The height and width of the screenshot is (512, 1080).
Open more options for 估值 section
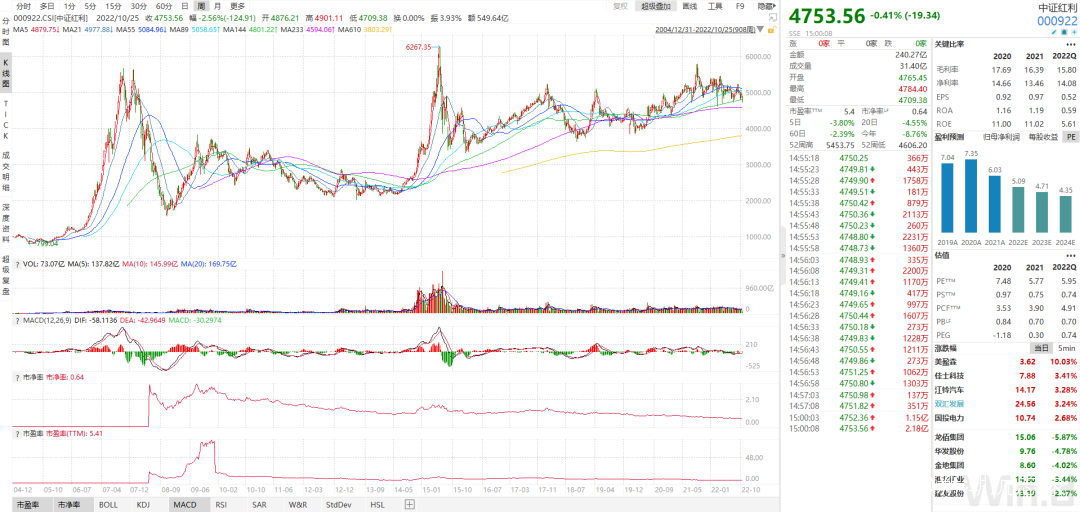[x=1070, y=254]
